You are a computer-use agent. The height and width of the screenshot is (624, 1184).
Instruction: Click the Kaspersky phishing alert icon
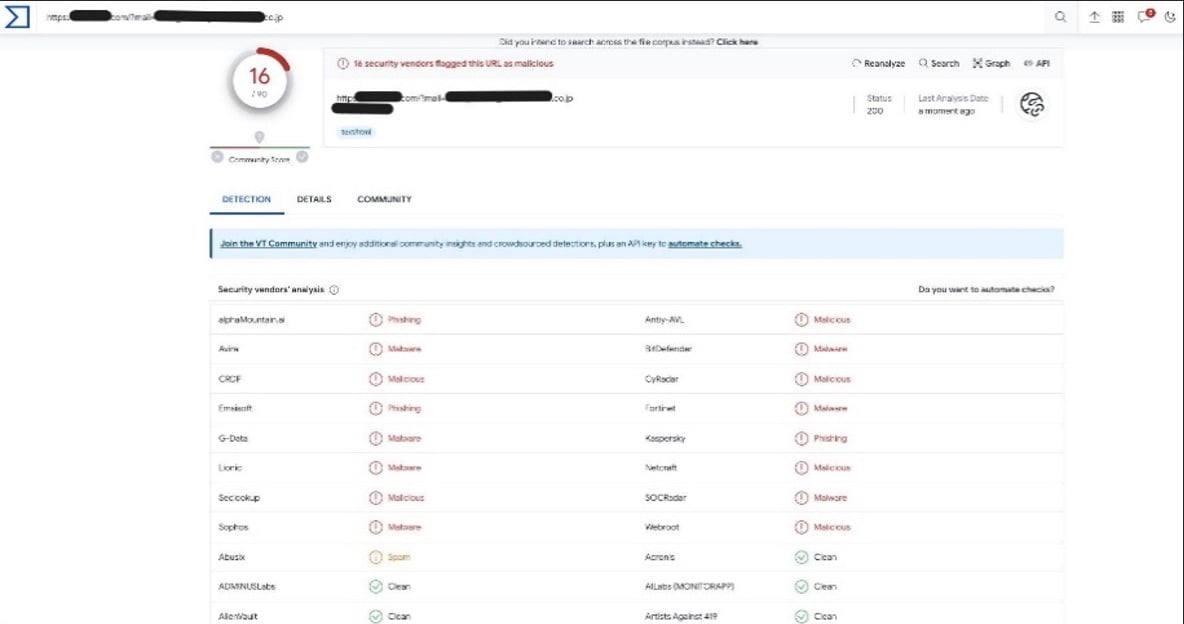801,438
